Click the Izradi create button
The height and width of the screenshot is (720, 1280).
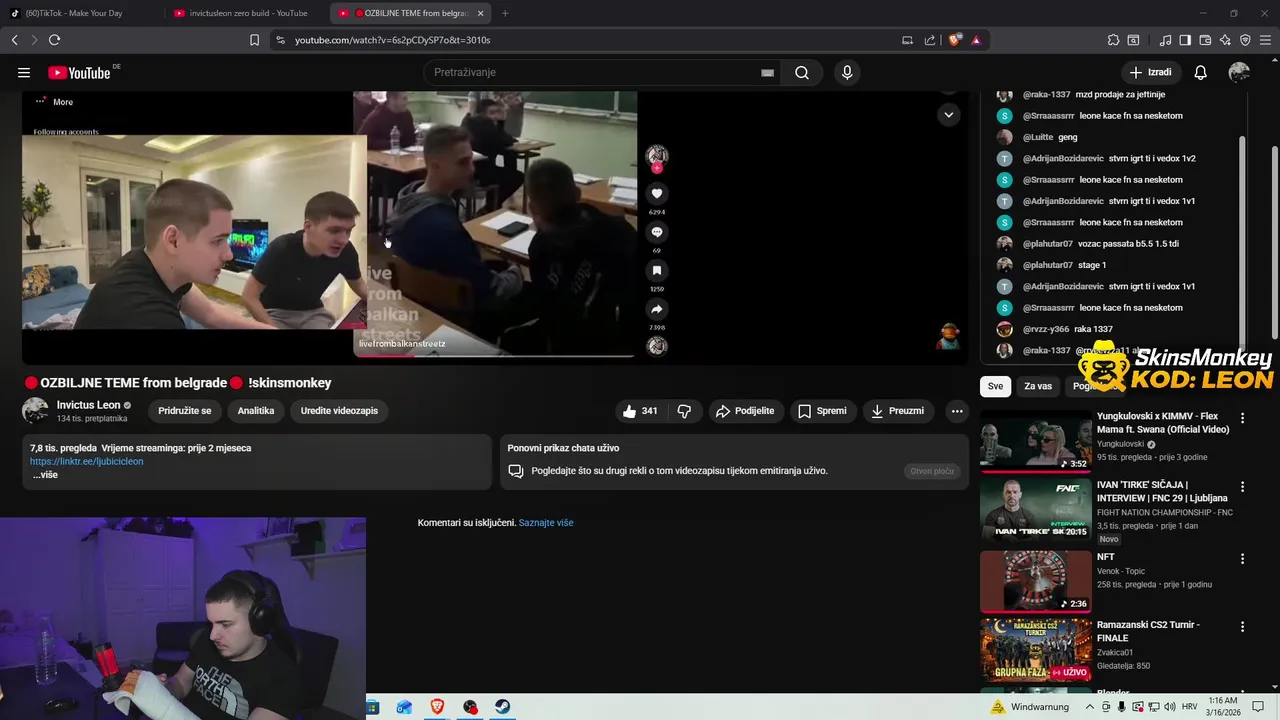(x=1150, y=72)
